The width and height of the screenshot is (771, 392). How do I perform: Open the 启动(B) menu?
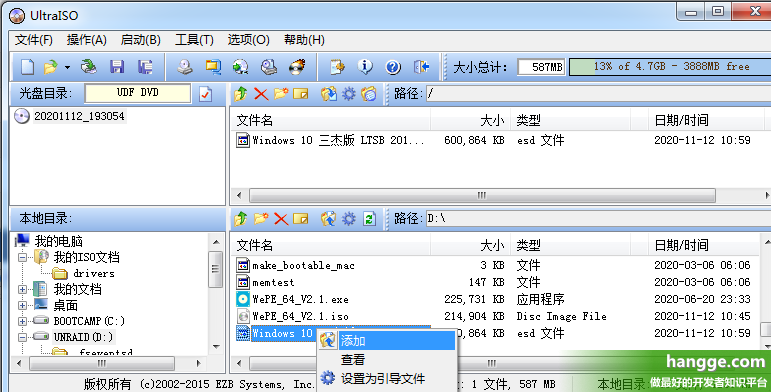point(141,40)
